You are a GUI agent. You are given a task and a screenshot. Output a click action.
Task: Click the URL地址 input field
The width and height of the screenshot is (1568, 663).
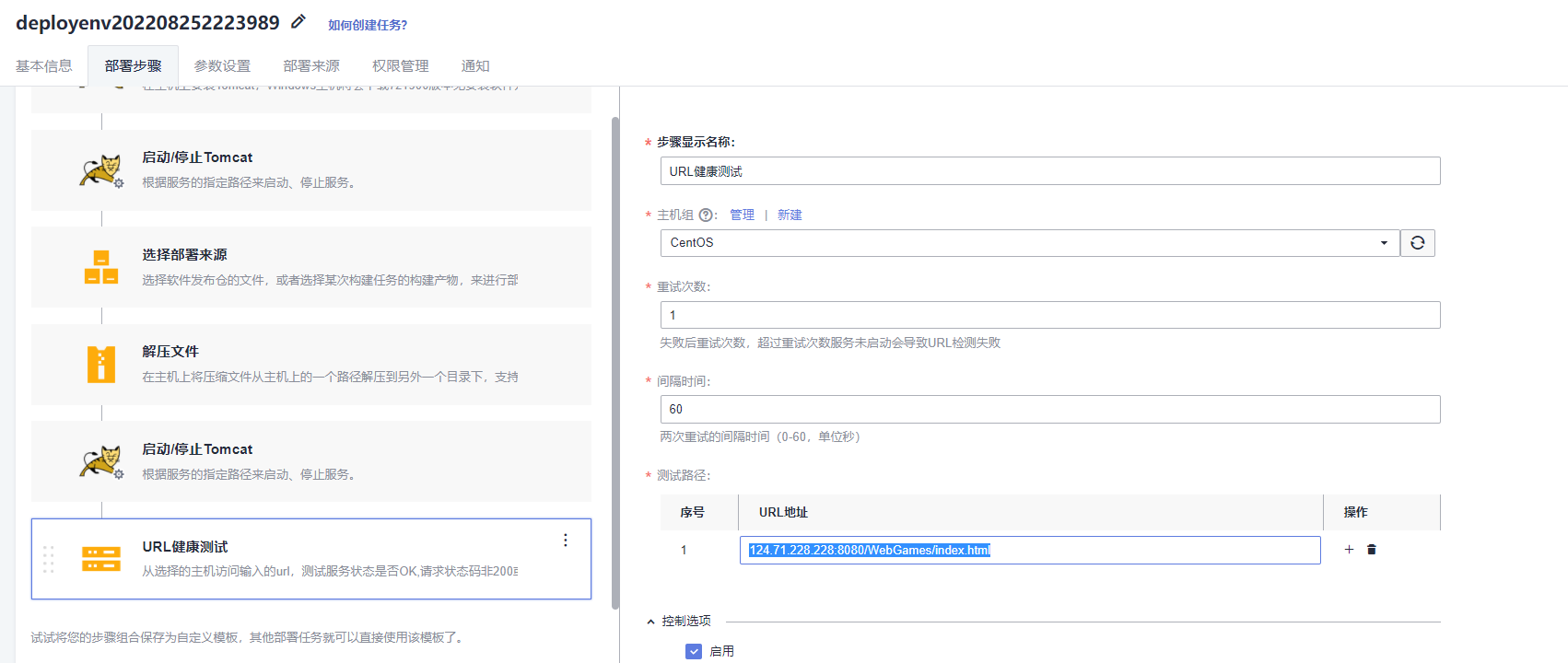(1030, 550)
